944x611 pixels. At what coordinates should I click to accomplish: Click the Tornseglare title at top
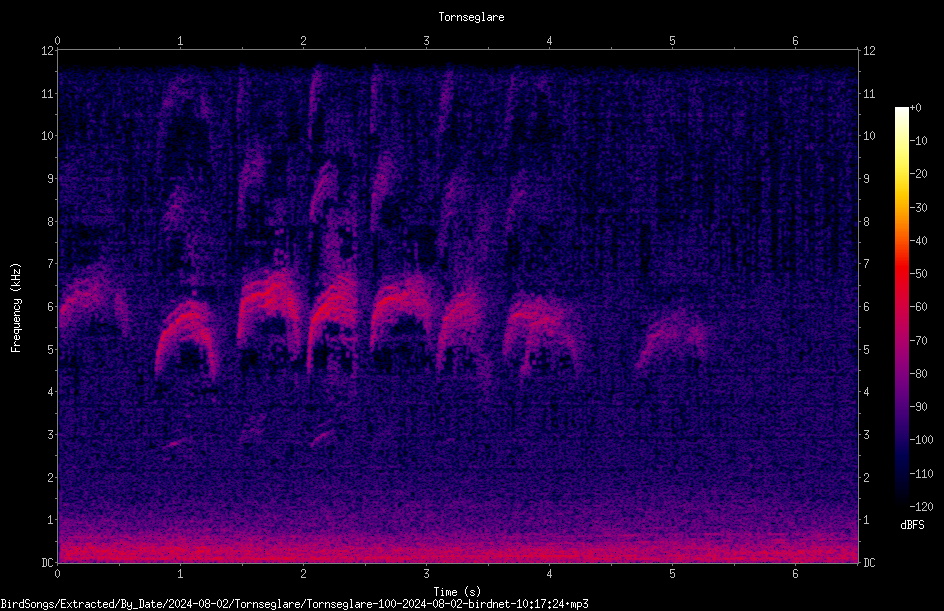(x=471, y=17)
